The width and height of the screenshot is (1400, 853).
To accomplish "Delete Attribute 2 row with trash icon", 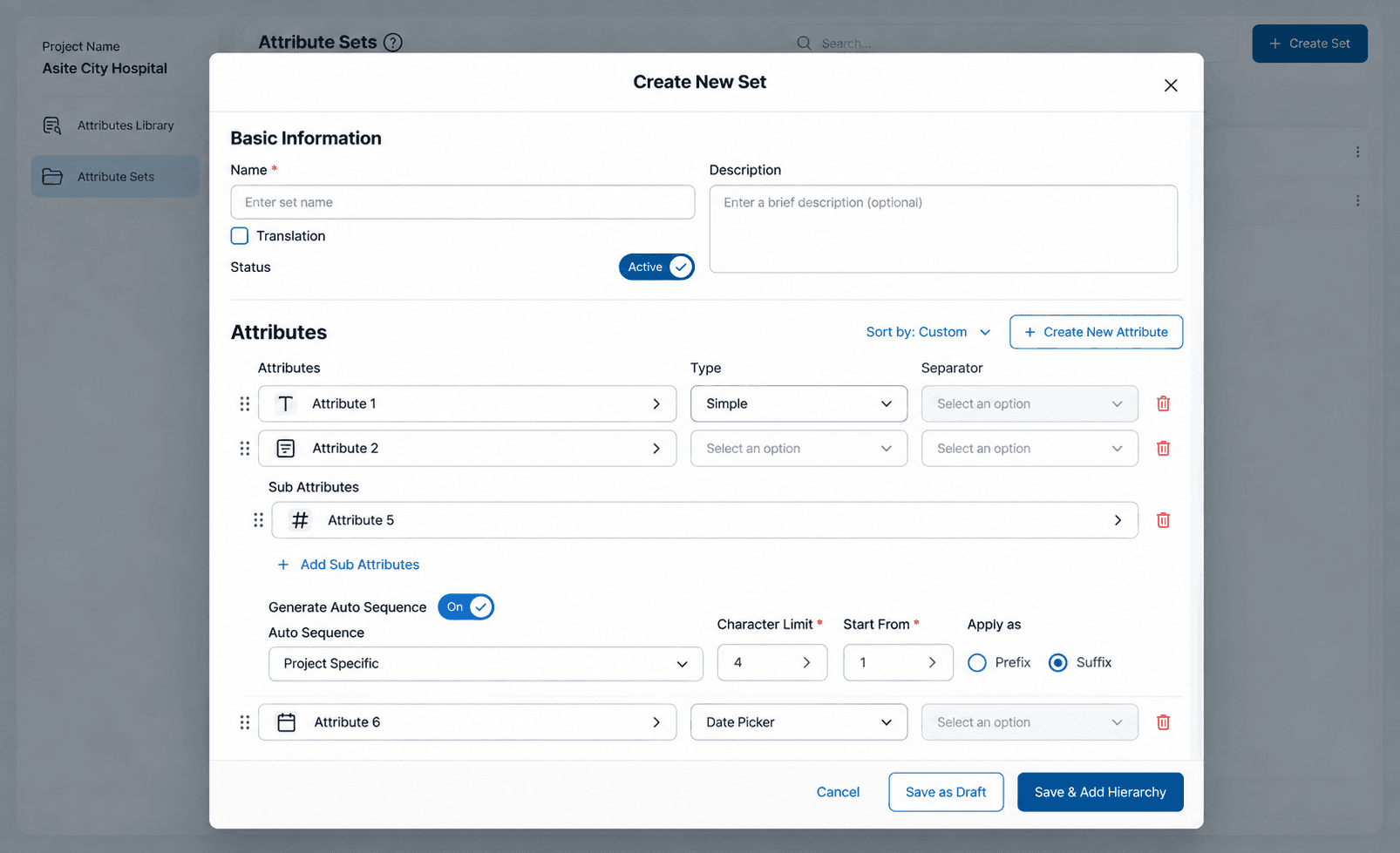I will point(1163,448).
